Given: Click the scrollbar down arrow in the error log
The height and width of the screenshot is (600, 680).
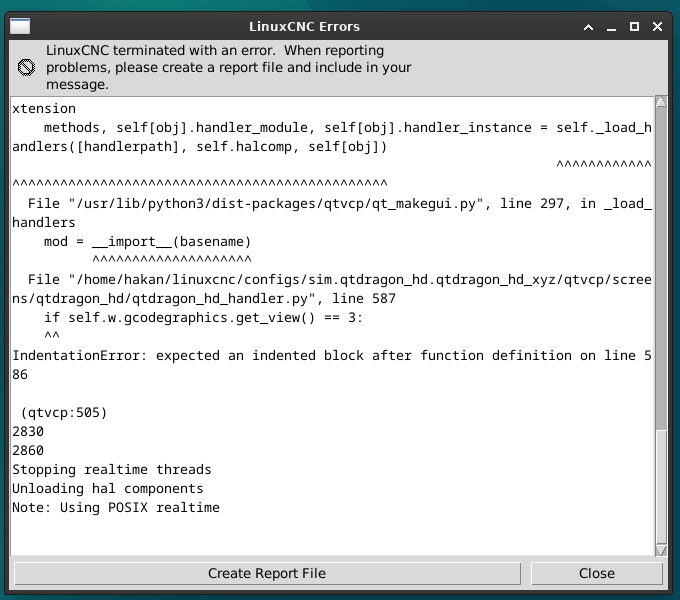Looking at the screenshot, I should point(661,550).
